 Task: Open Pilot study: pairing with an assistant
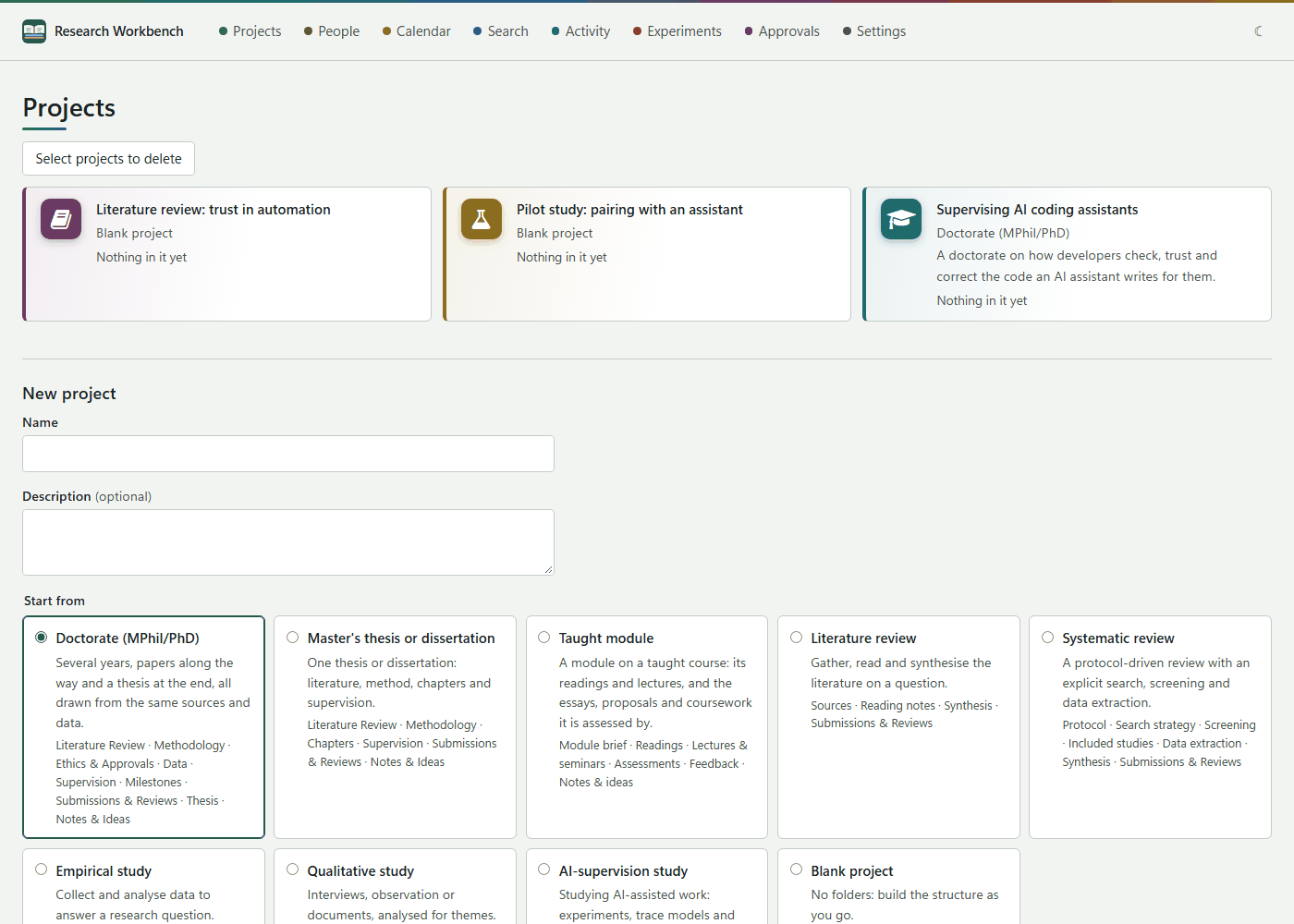[x=629, y=210]
